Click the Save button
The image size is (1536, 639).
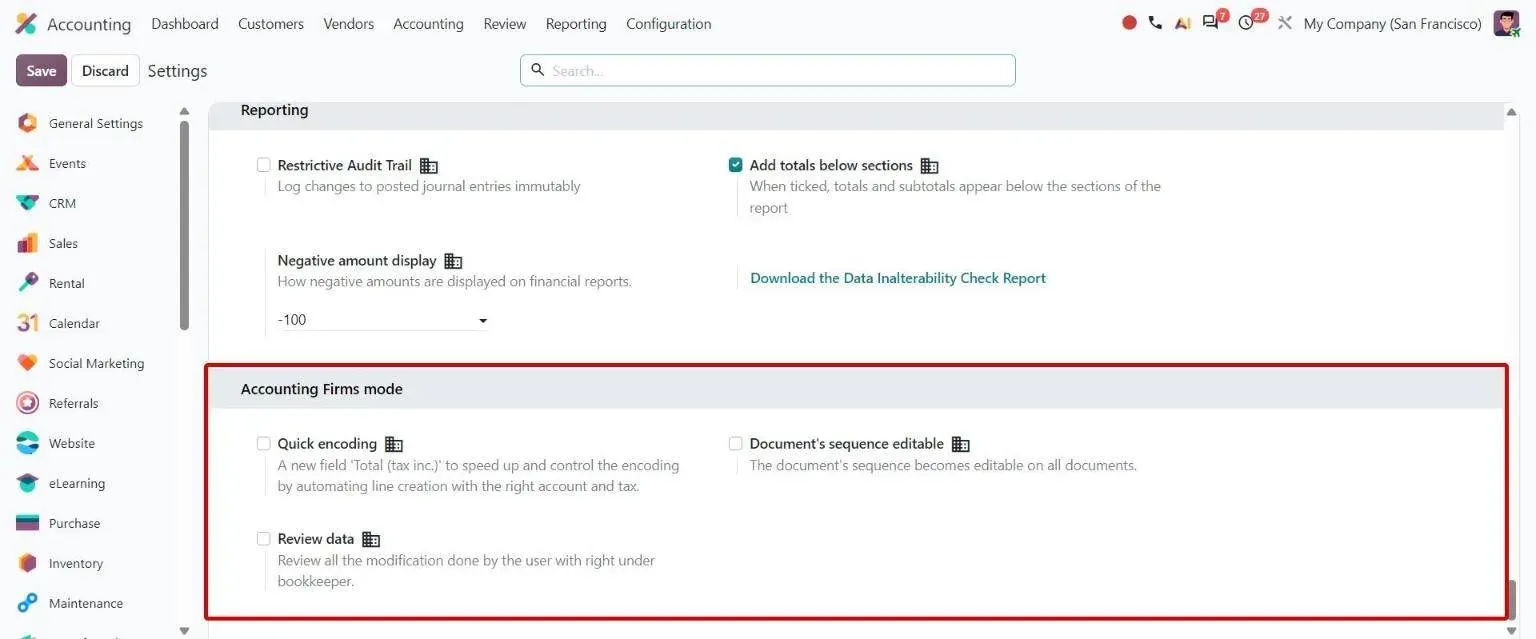(x=41, y=71)
